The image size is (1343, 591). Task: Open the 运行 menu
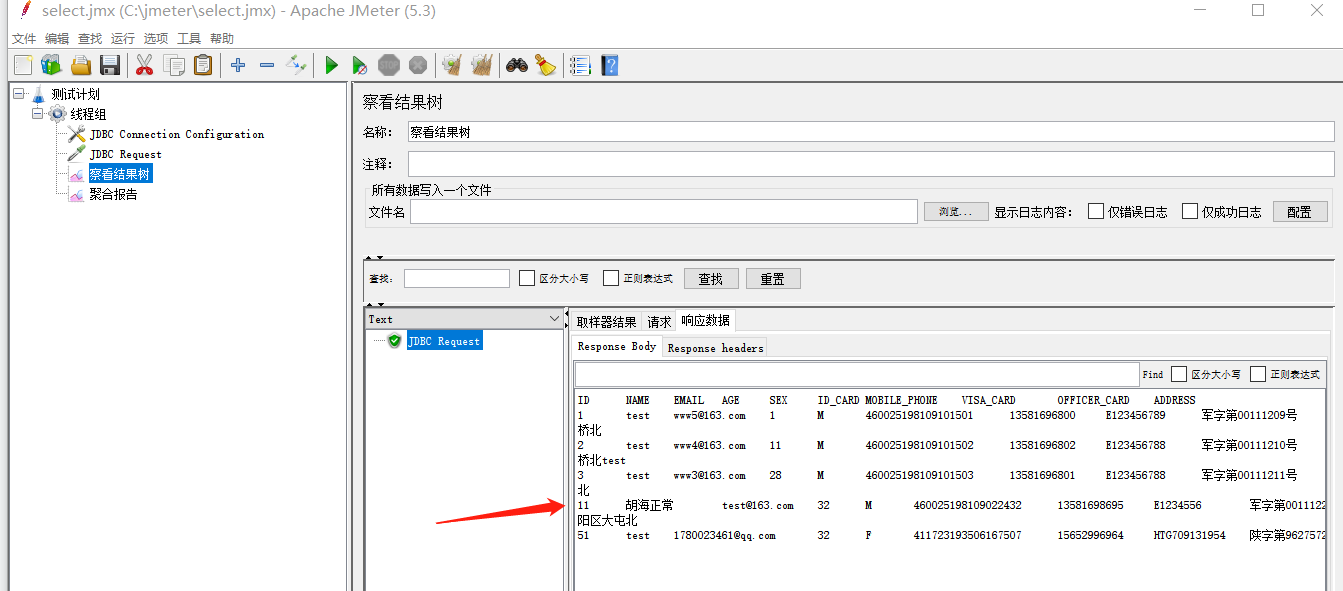tap(123, 38)
